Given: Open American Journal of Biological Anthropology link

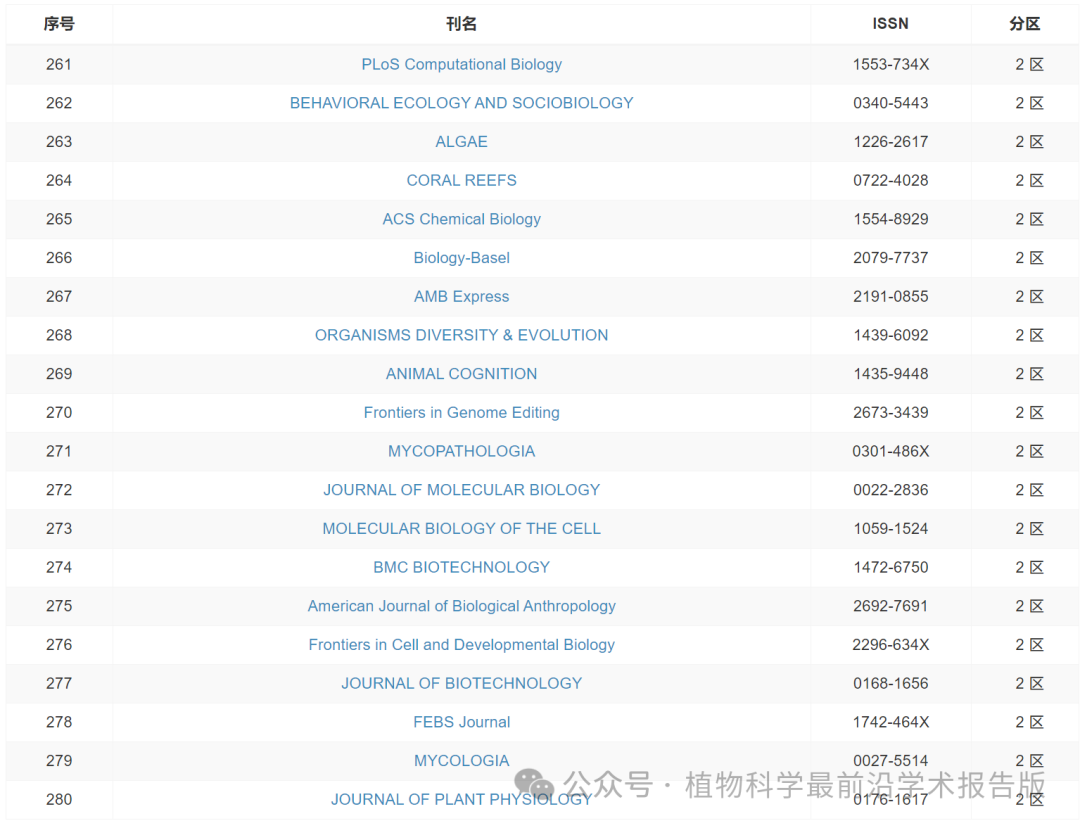Looking at the screenshot, I should [461, 606].
